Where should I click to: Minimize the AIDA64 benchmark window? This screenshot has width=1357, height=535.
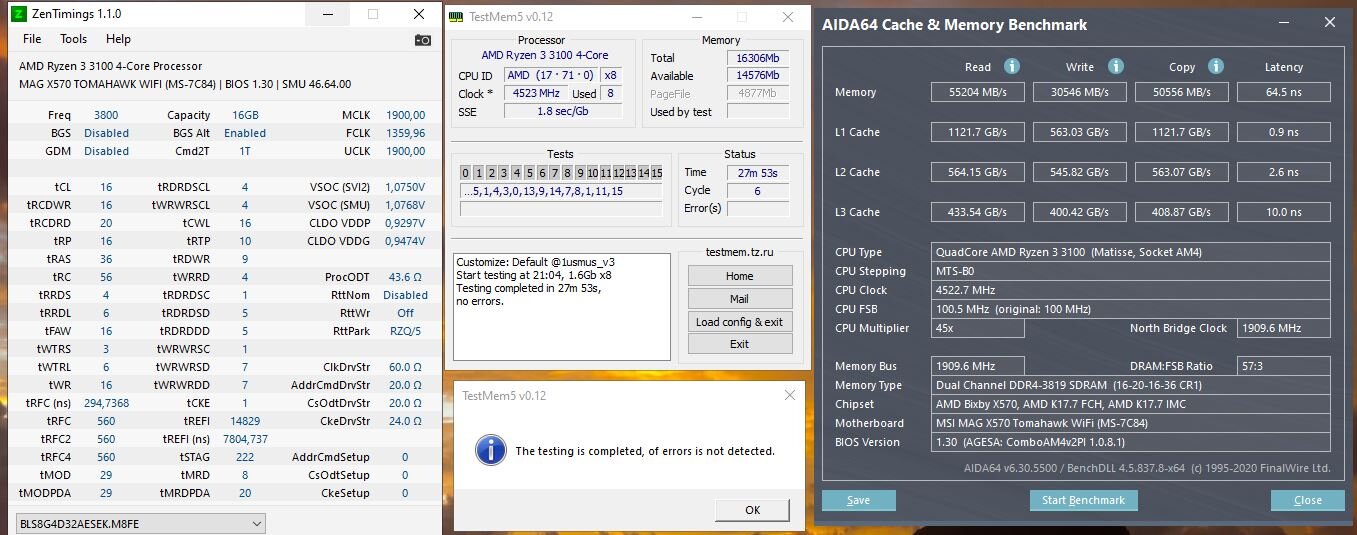(1282, 23)
